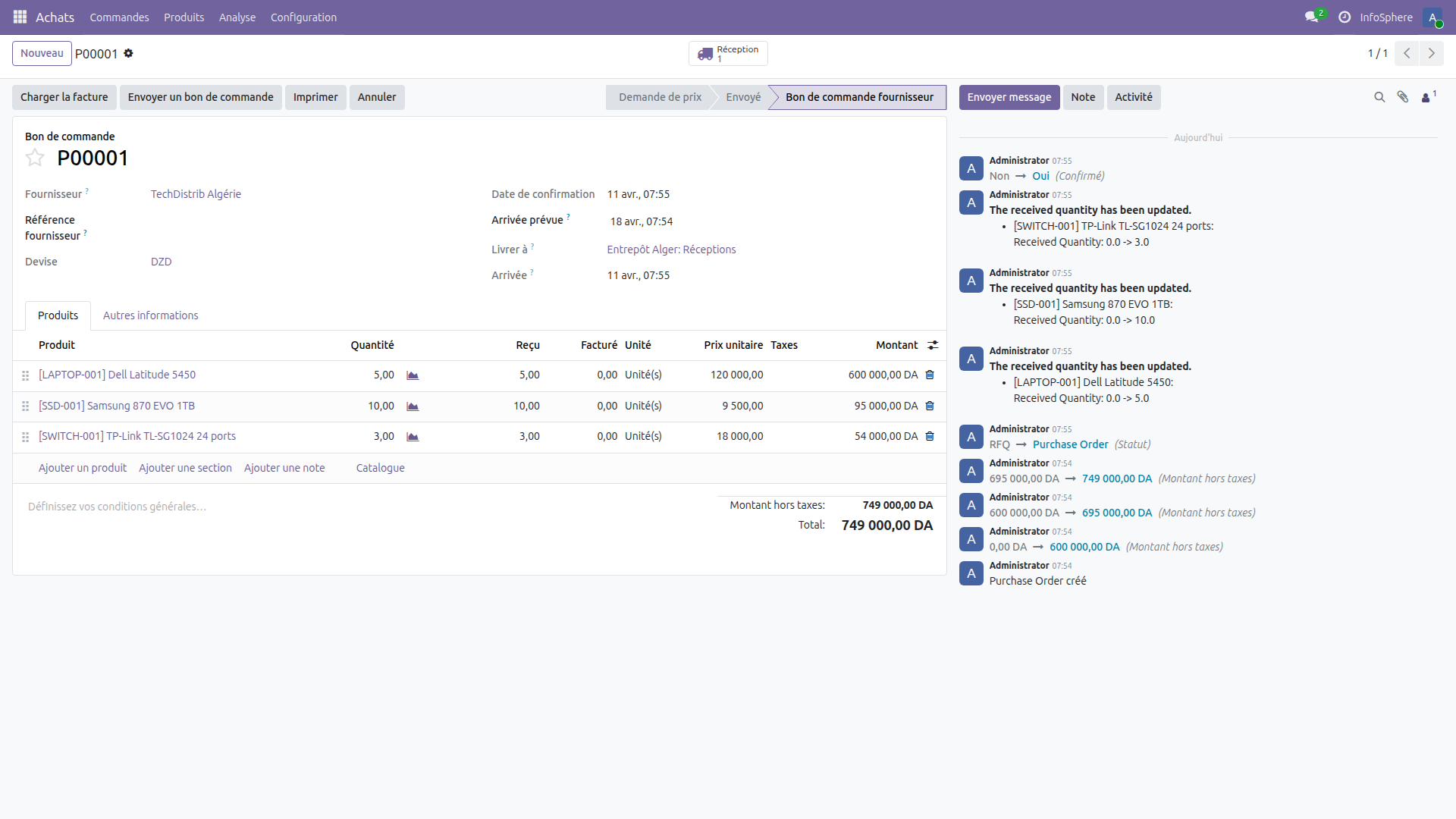This screenshot has height=819, width=1456.
Task: Set status to Demande de prix stage
Action: (659, 97)
